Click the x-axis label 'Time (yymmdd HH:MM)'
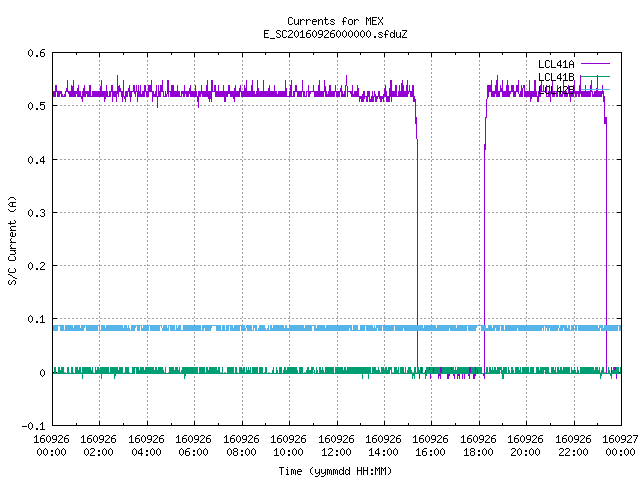 (335, 471)
